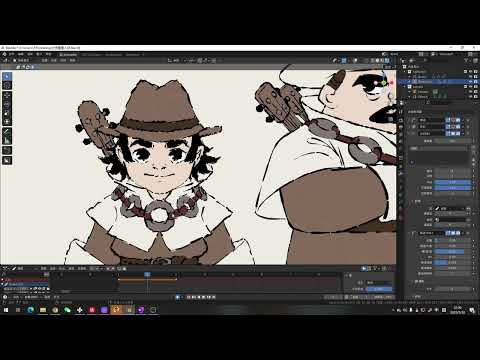Click the blue value field in the timeline side panel
The height and width of the screenshot is (360, 480).
tap(379, 289)
